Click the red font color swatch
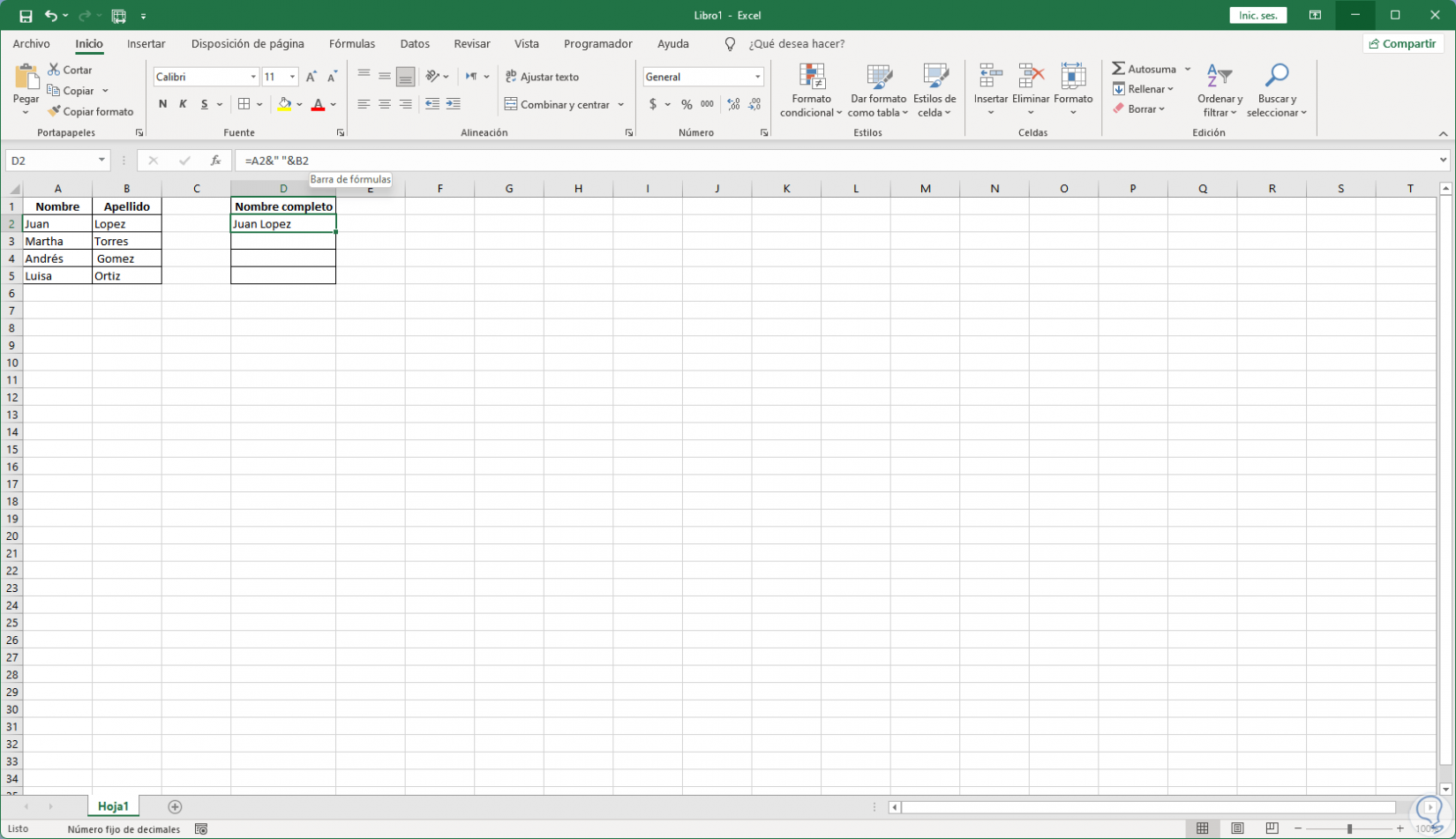The width and height of the screenshot is (1456, 839). coord(318,104)
